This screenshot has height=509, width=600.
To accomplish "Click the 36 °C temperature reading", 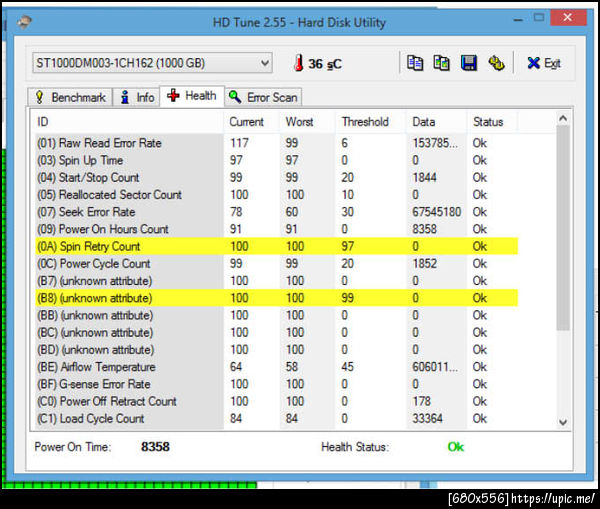I will coord(325,64).
